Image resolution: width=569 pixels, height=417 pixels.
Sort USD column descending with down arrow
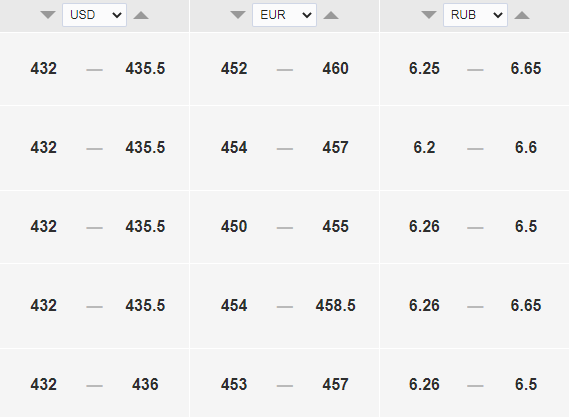tap(48, 15)
